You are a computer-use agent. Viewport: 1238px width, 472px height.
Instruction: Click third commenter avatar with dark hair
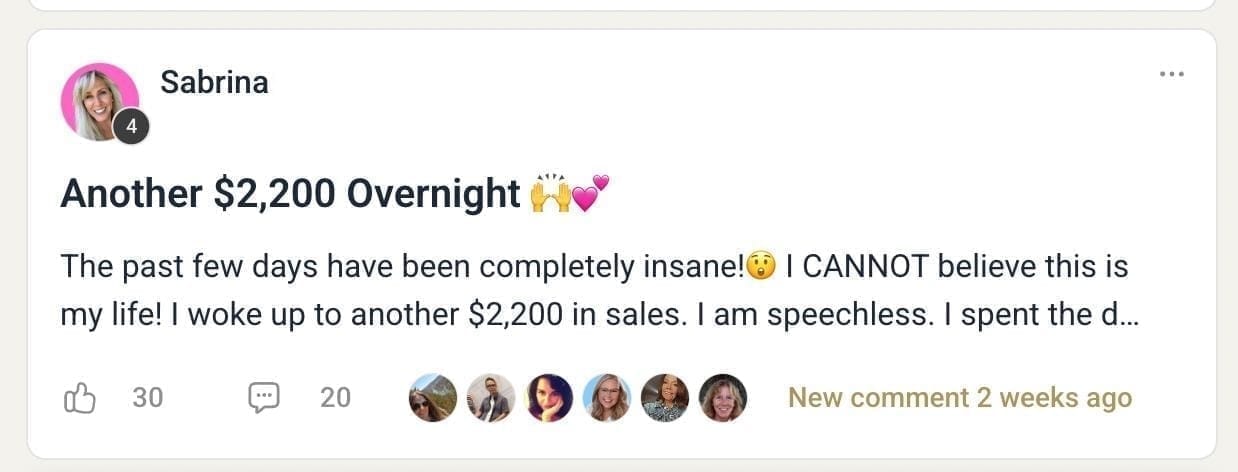(549, 398)
